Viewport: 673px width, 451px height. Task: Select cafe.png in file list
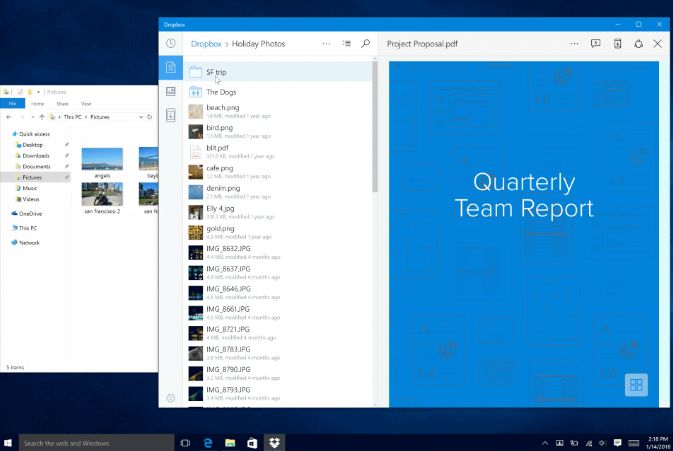[278, 172]
